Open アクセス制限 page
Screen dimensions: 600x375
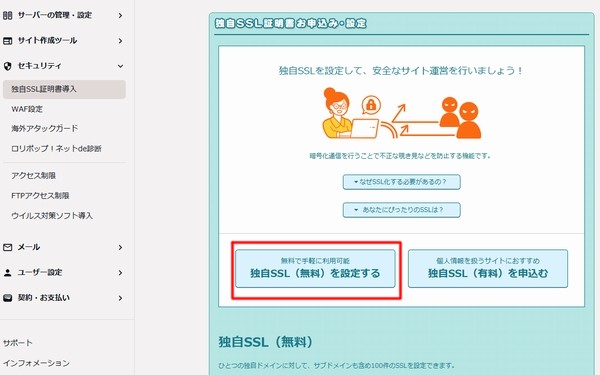(34, 176)
